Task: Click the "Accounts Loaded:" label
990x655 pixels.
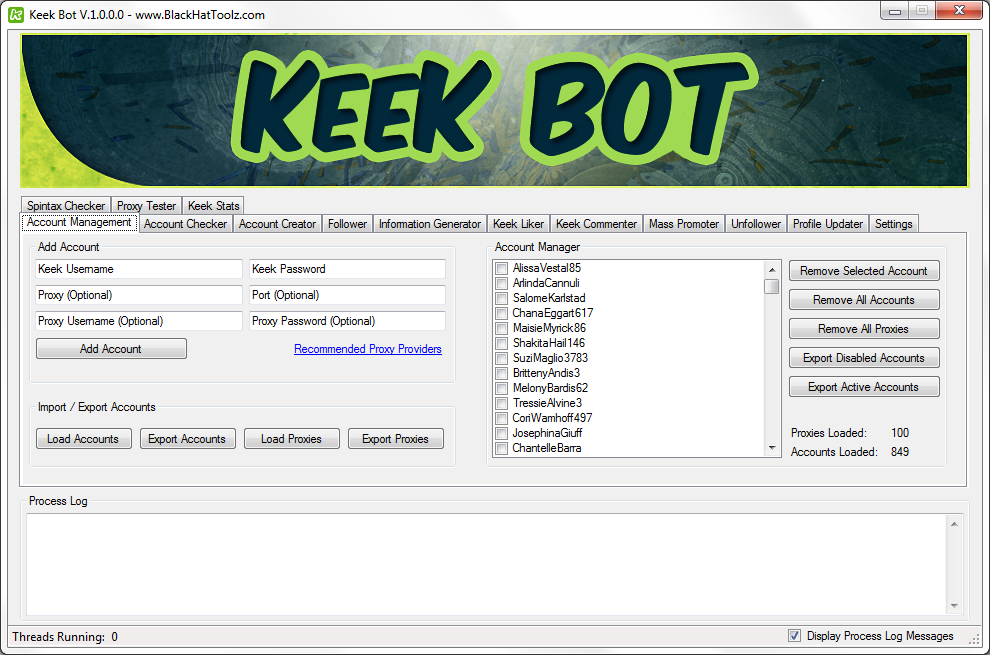Action: (x=834, y=452)
